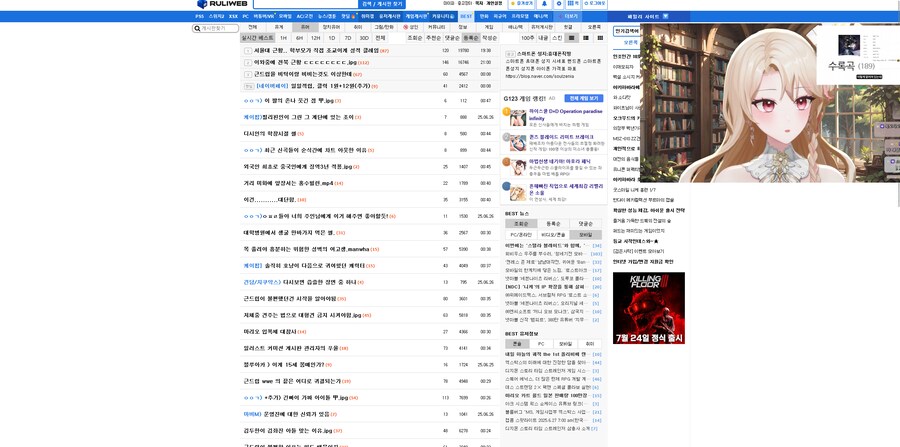Select 등록순 tab under BEST 뉴스
The image size is (900, 447).
(554, 224)
